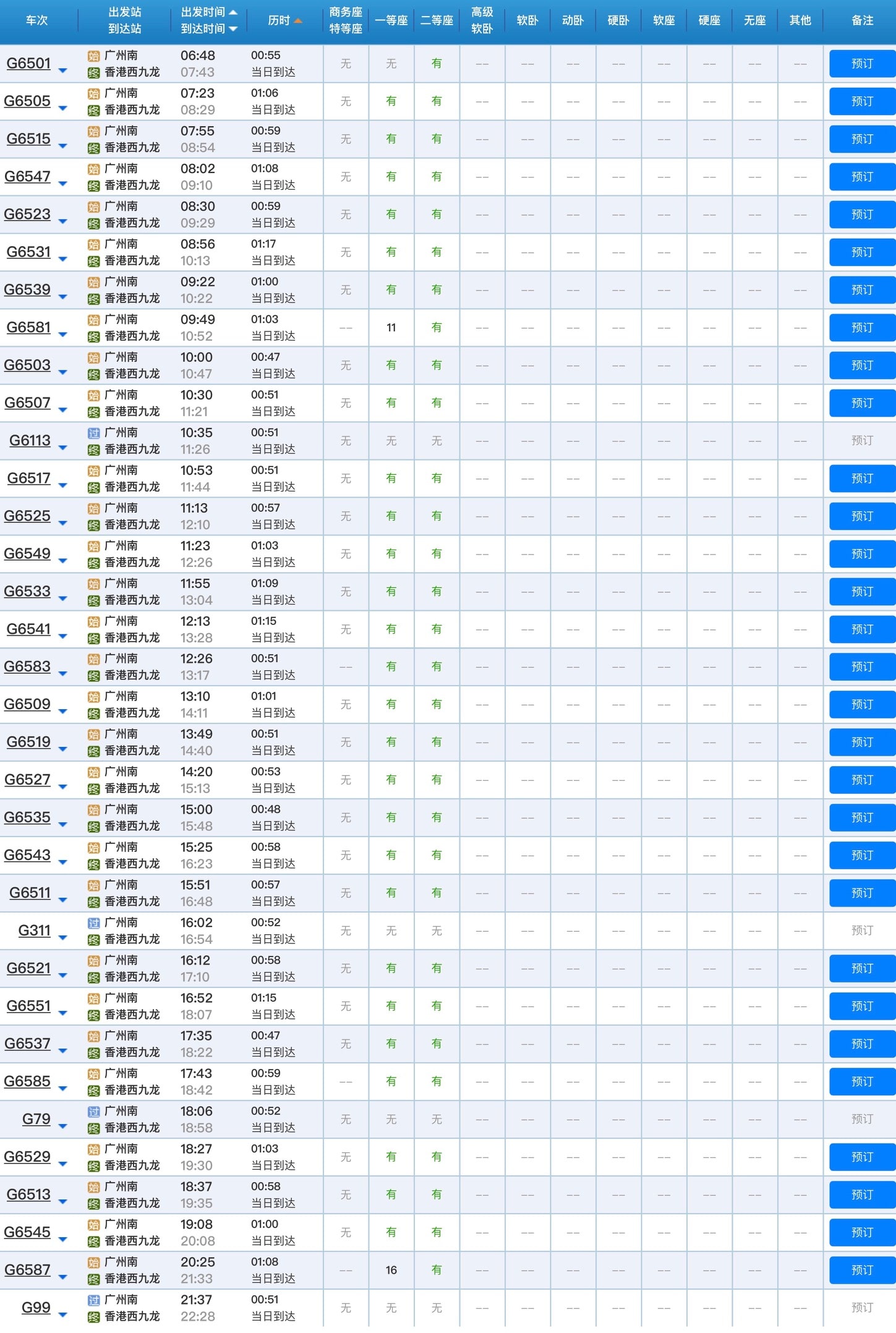Click the origin station icon for G6545
896x1333 pixels.
pyautogui.click(x=93, y=1225)
